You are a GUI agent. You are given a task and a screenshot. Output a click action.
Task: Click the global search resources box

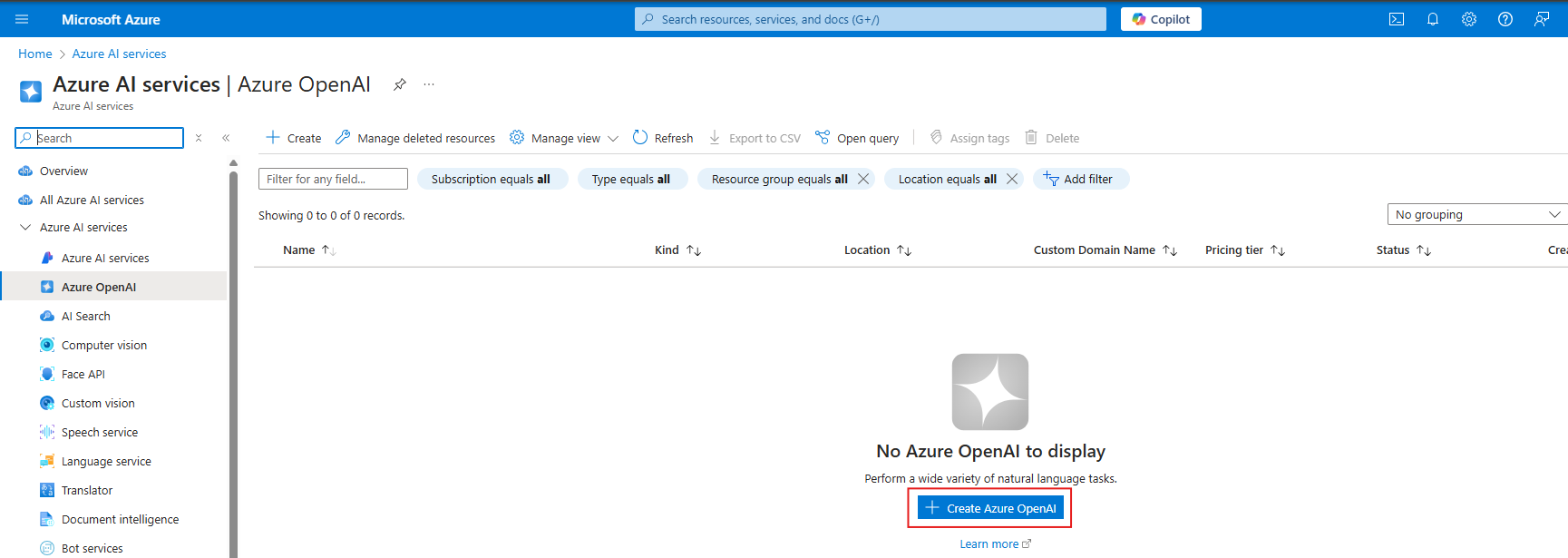click(871, 19)
